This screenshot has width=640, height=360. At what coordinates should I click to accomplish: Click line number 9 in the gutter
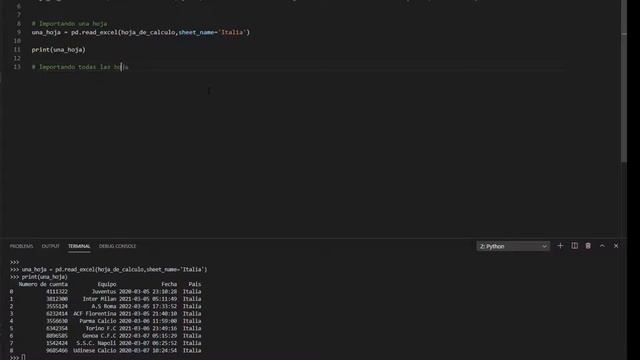(x=18, y=32)
